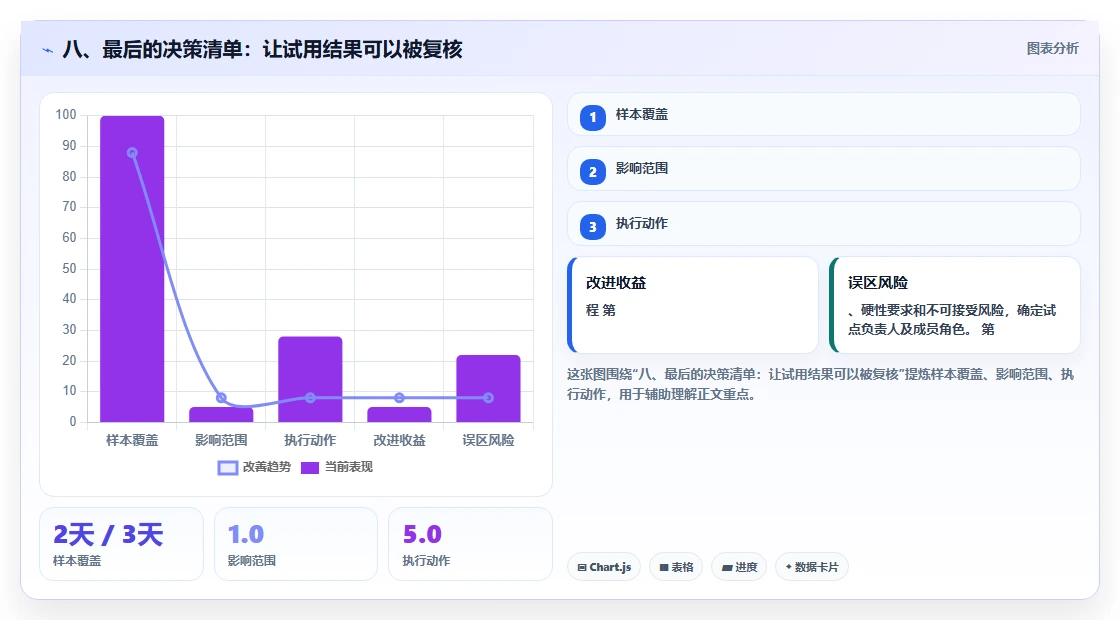The height and width of the screenshot is (620, 1120).
Task: Click the 表格 tag chip
Action: tap(676, 567)
